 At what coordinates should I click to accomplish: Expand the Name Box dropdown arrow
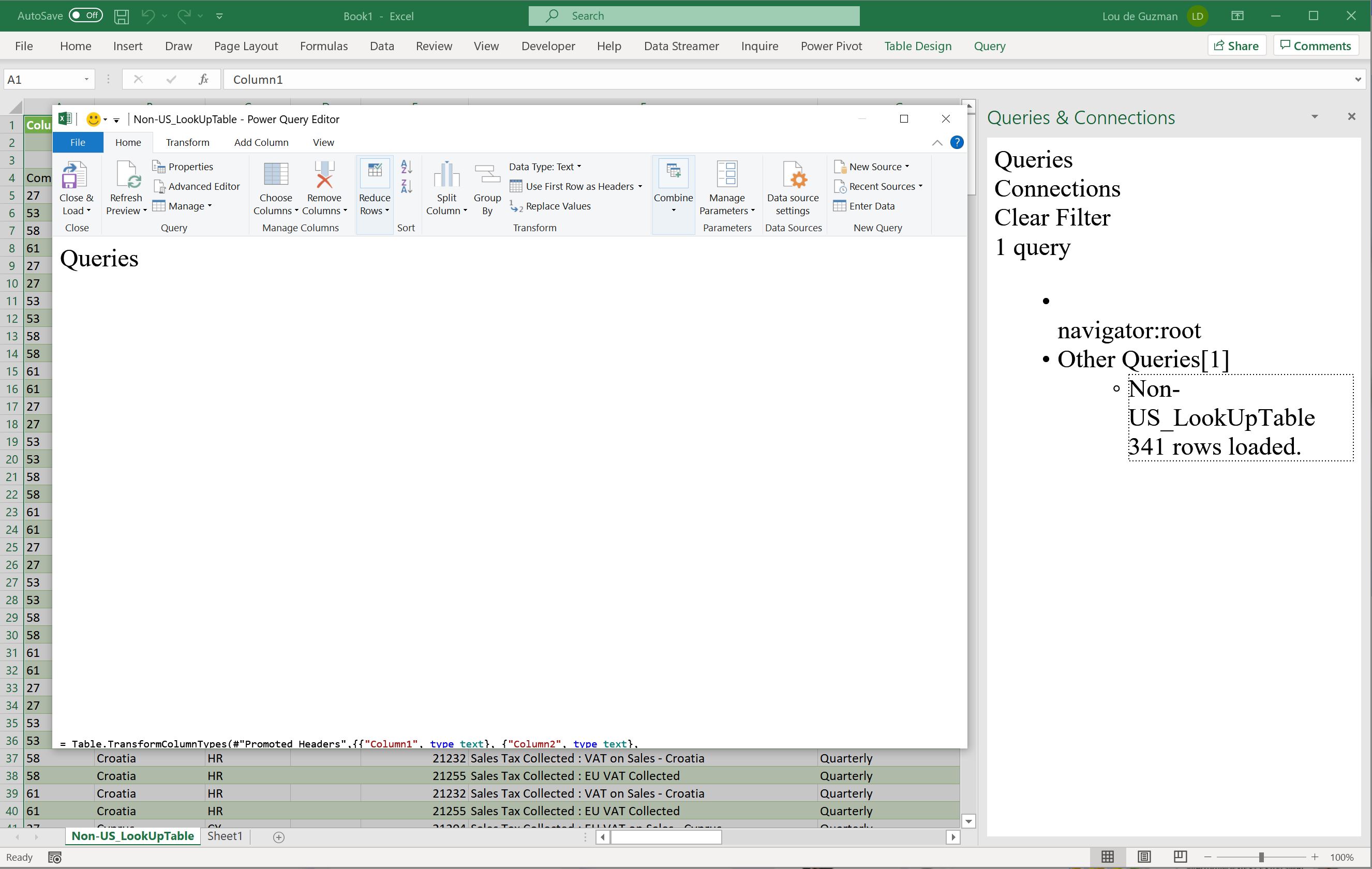(x=86, y=79)
